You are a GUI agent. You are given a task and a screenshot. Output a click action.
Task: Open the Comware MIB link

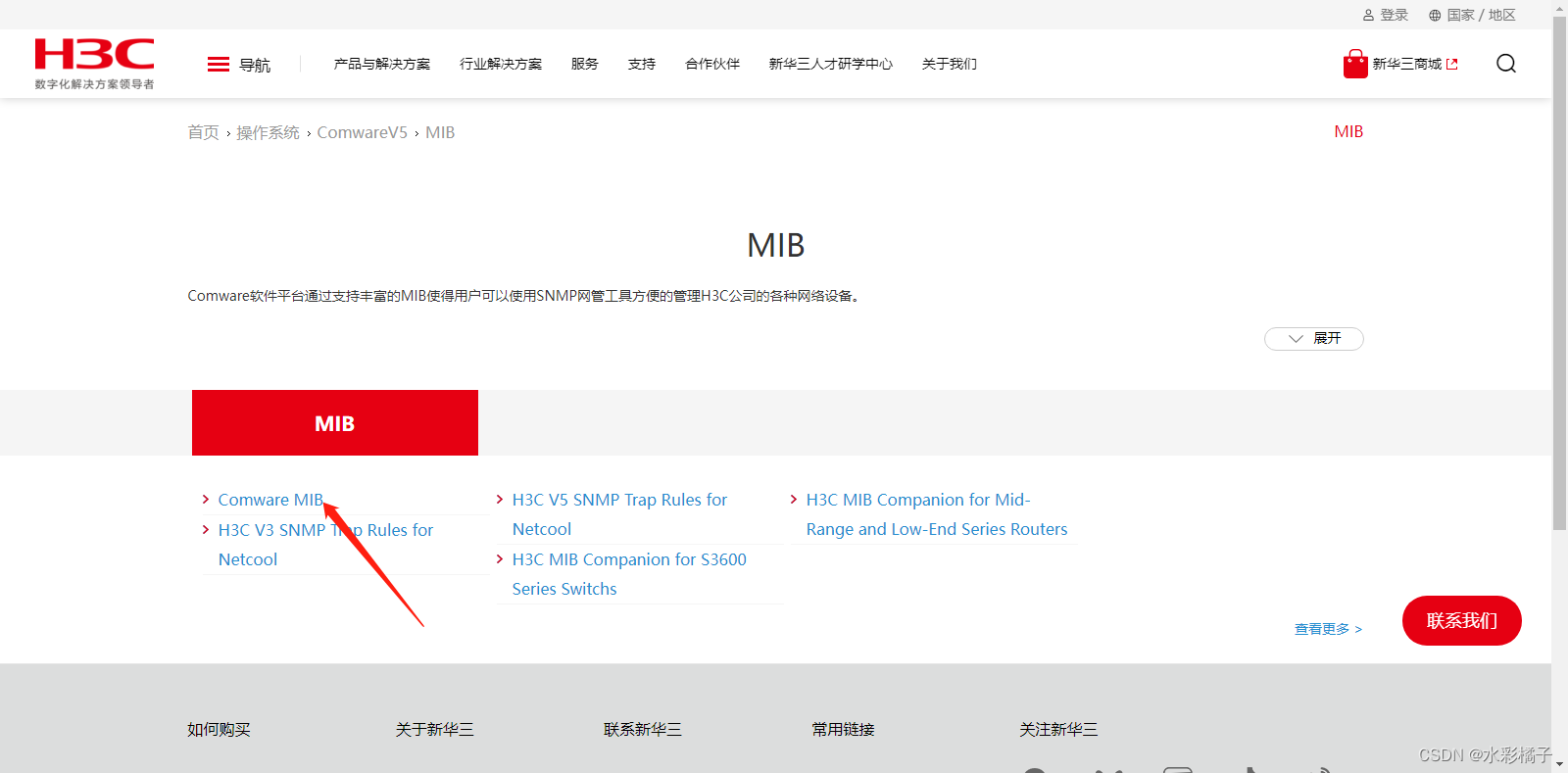[270, 500]
